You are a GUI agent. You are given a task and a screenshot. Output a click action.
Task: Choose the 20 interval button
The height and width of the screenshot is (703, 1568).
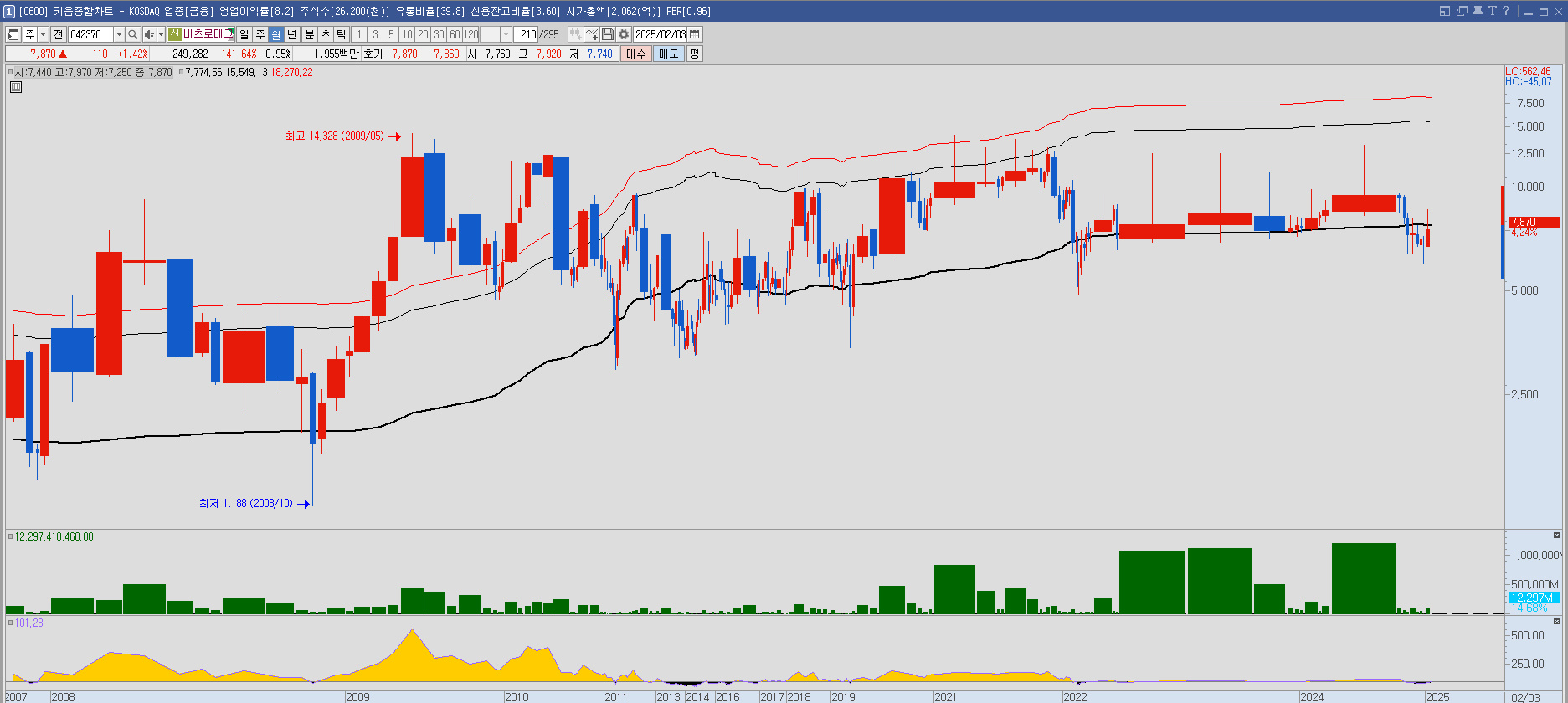tap(423, 34)
